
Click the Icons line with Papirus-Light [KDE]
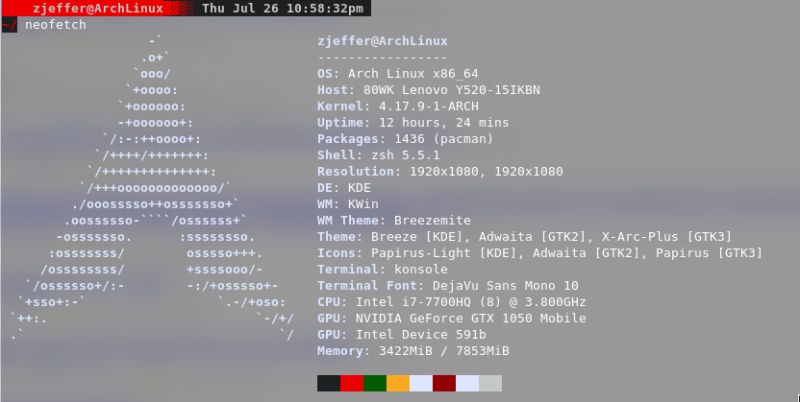(540, 253)
